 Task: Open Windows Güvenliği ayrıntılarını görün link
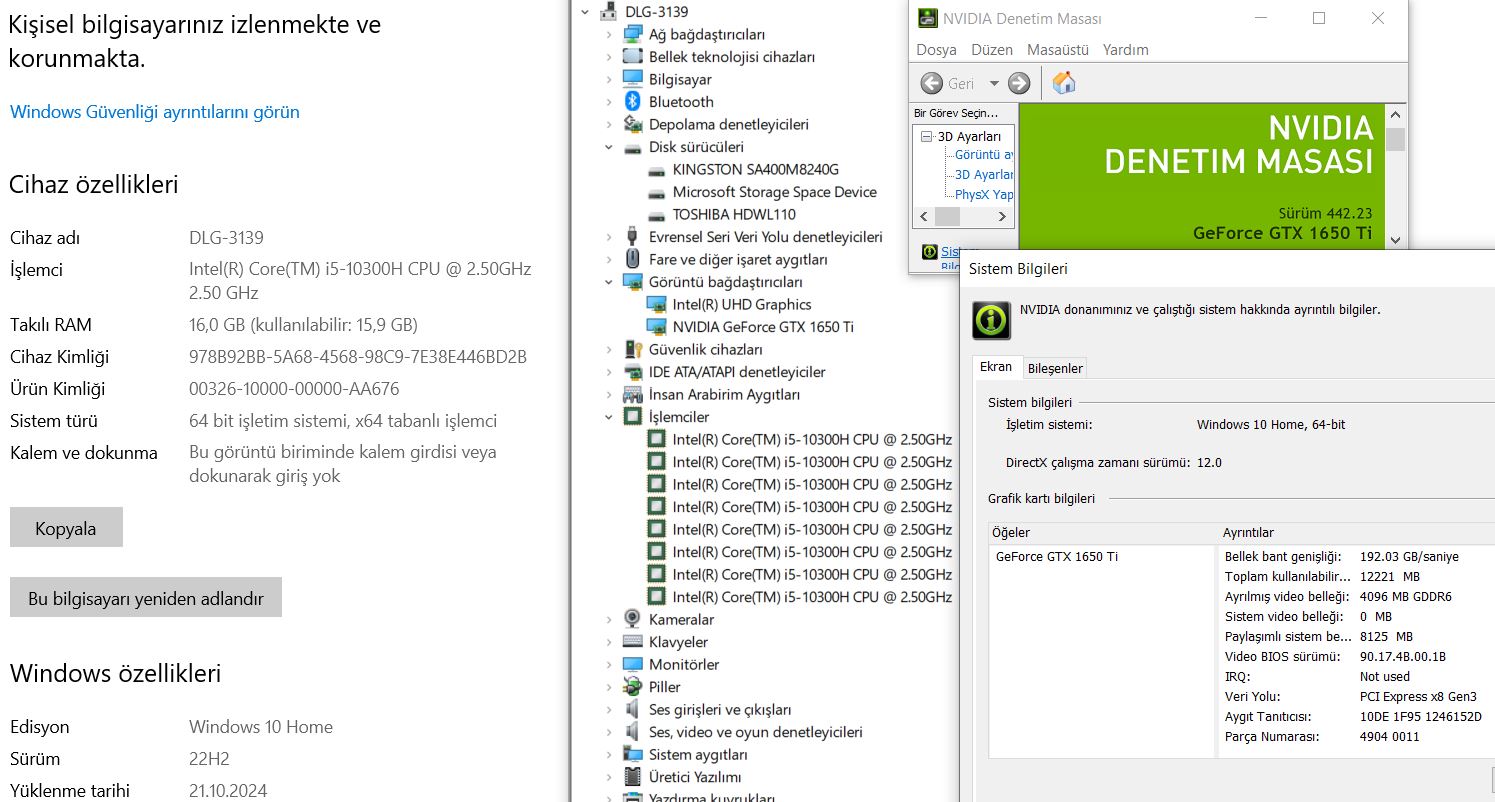click(x=155, y=112)
